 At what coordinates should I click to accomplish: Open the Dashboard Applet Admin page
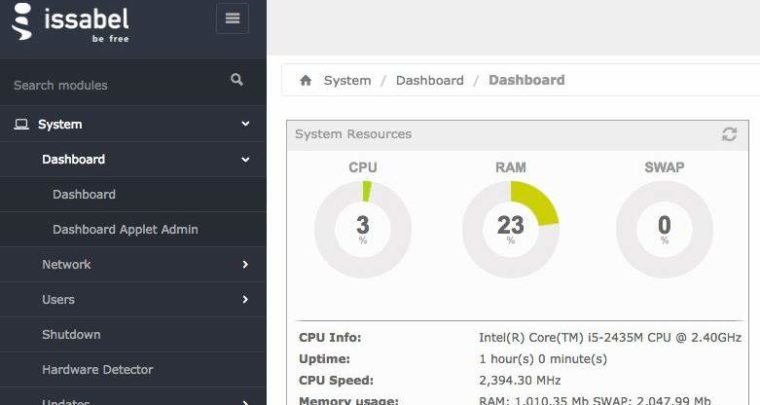point(125,229)
